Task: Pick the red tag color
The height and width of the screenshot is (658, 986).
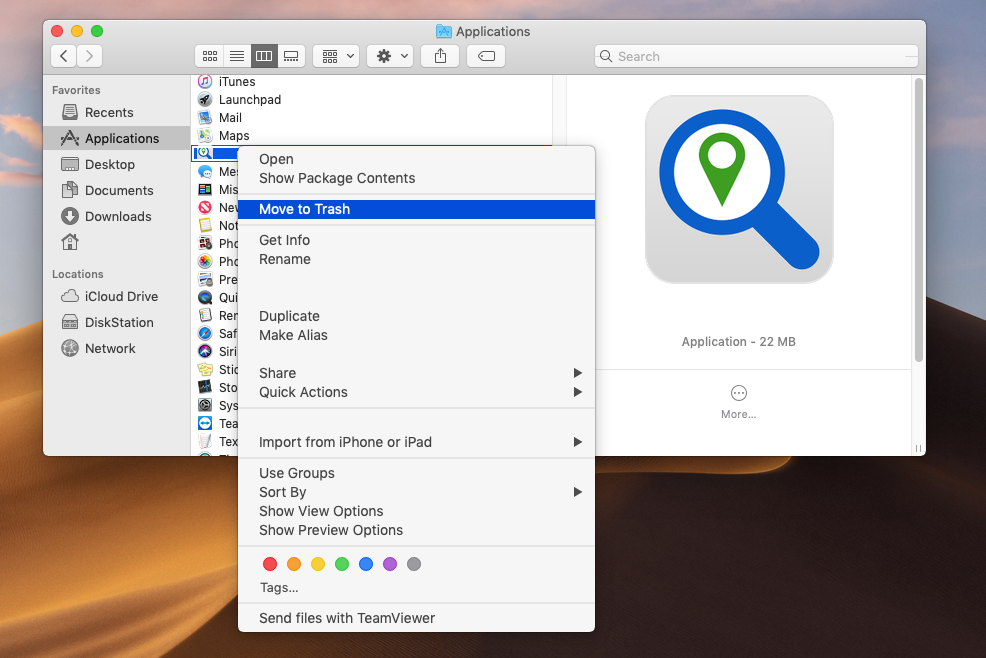Action: 270,564
